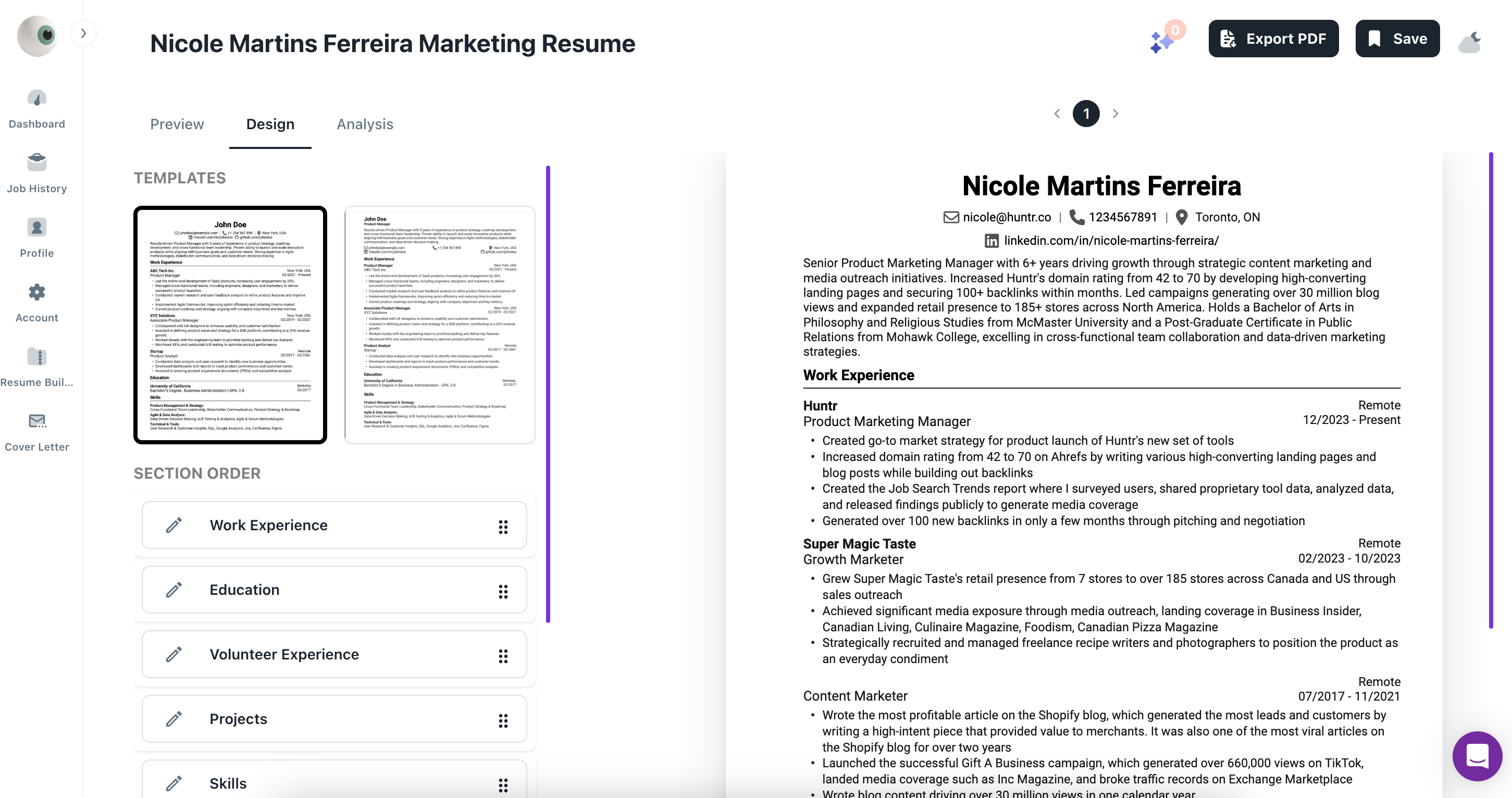Go to next resume page arrow

1115,114
